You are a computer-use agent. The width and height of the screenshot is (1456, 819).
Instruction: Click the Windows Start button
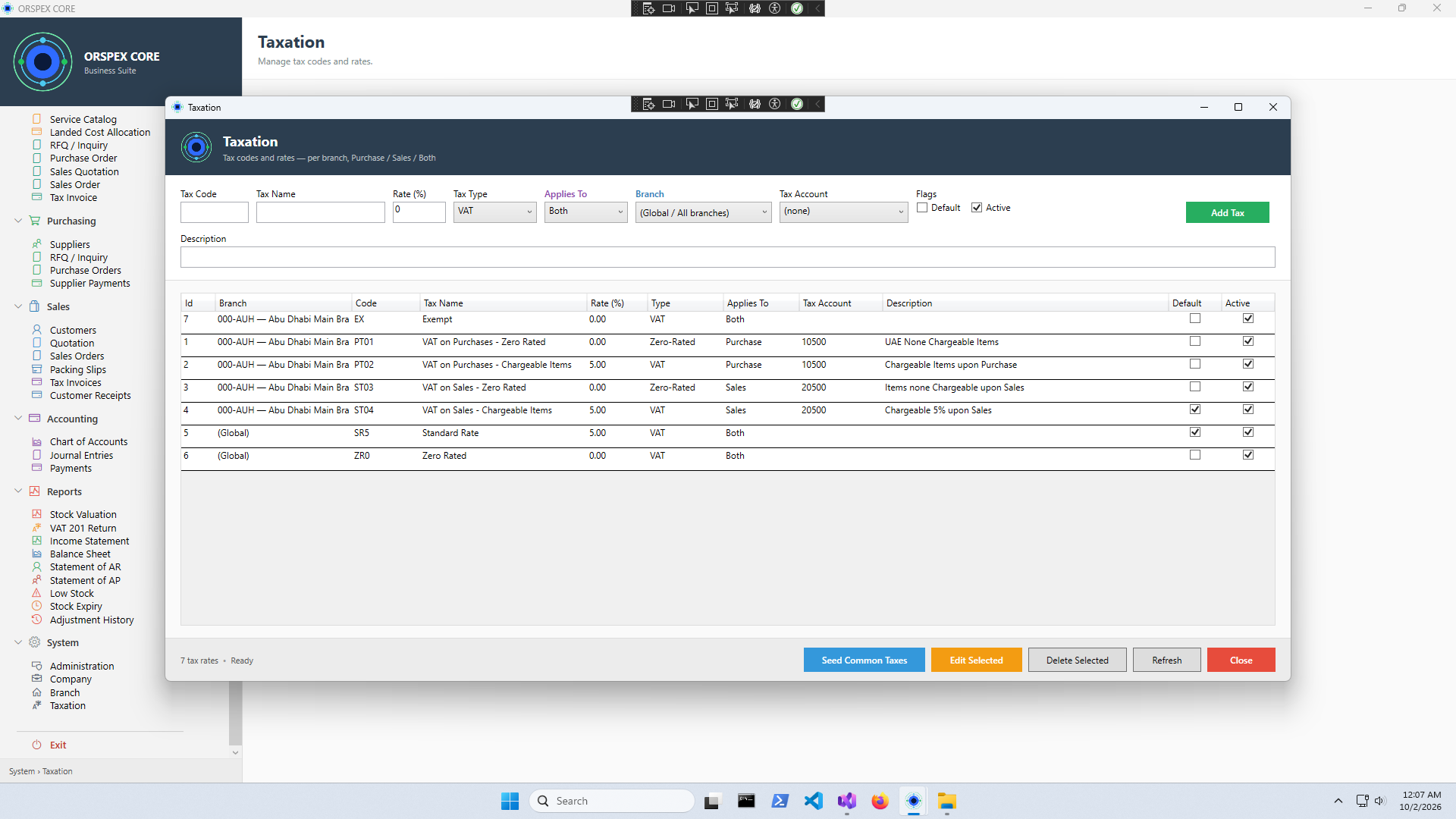pyautogui.click(x=510, y=801)
